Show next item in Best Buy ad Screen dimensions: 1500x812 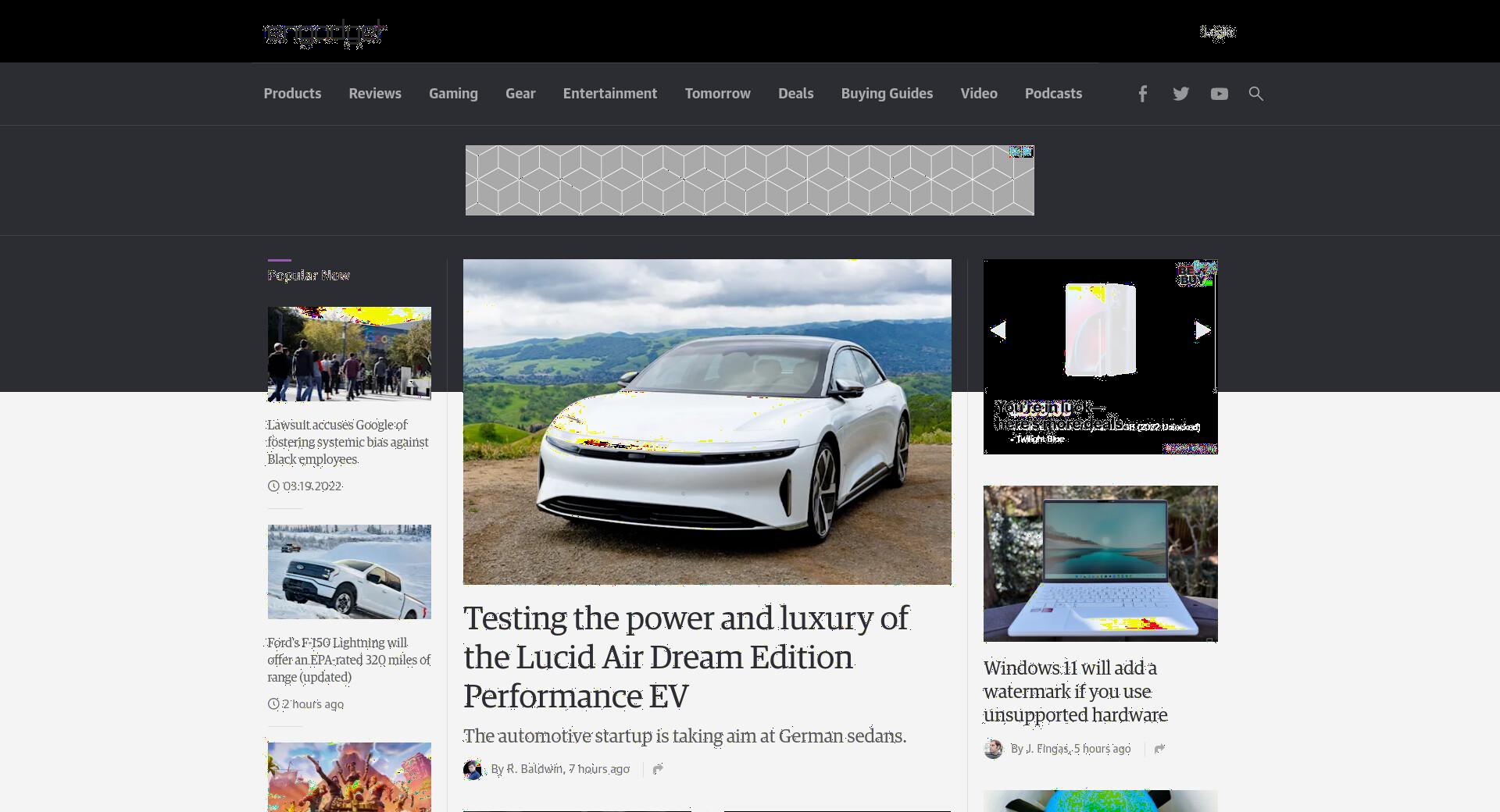tap(1203, 330)
